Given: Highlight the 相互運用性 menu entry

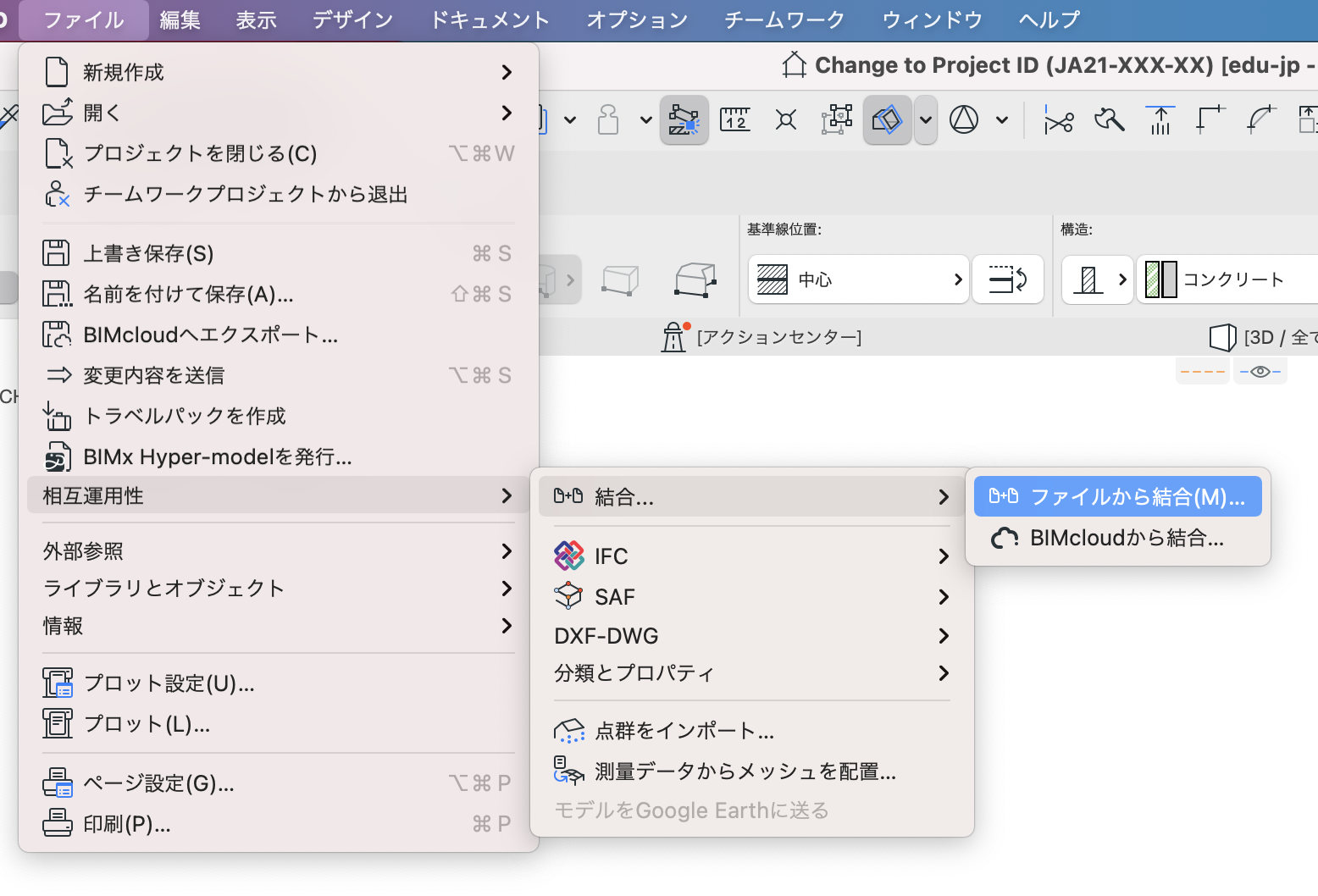Looking at the screenshot, I should click(x=278, y=495).
